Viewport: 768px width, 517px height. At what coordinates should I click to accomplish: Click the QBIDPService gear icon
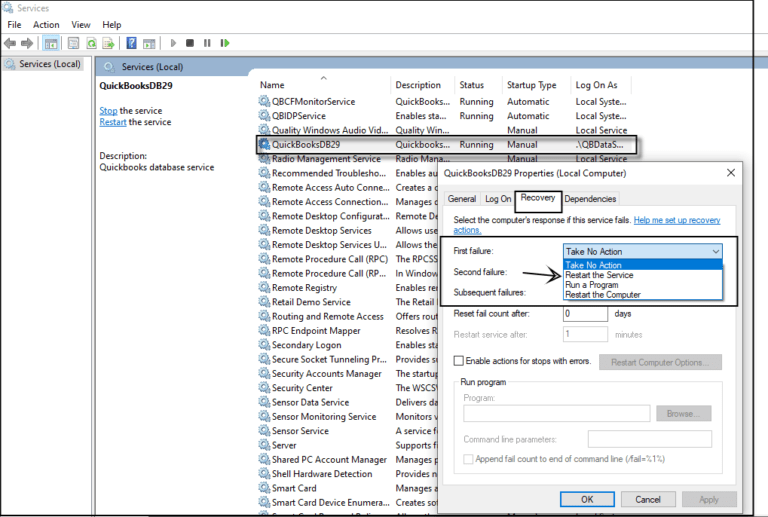(264, 116)
